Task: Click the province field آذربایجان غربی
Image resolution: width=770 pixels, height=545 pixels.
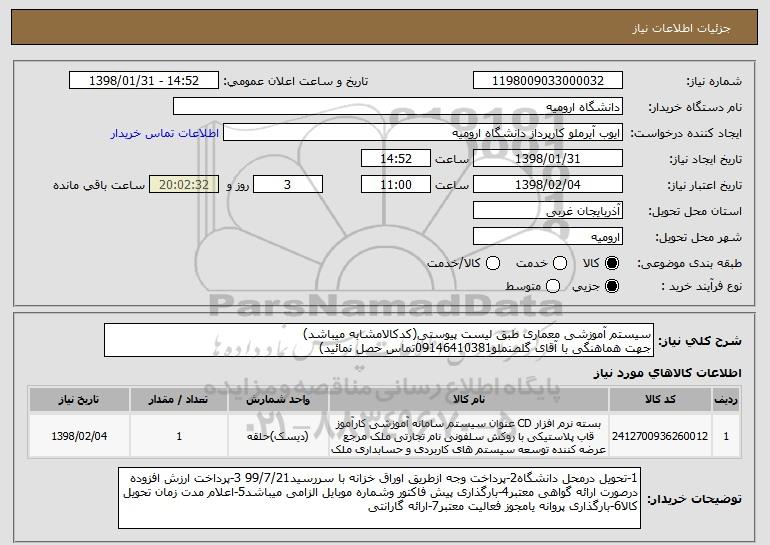Action: 548,211
